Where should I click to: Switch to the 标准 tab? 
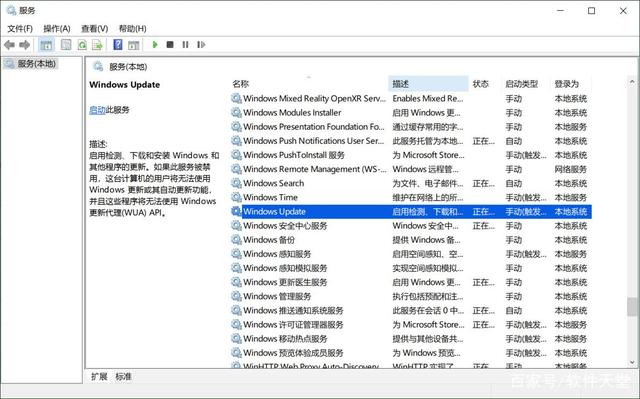tap(123, 376)
